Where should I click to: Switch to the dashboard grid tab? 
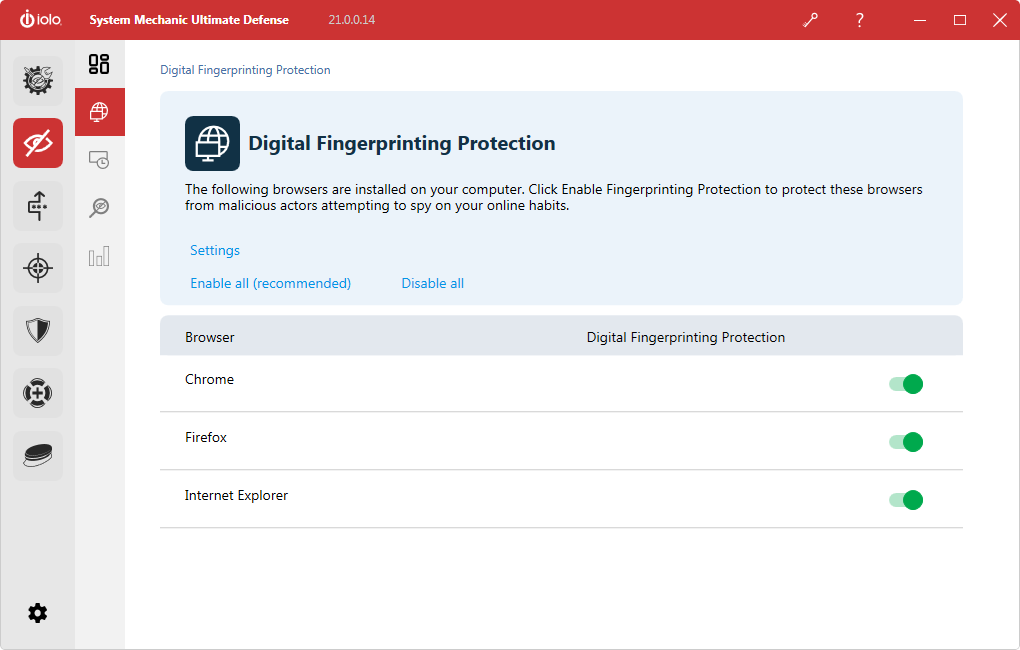(99, 65)
